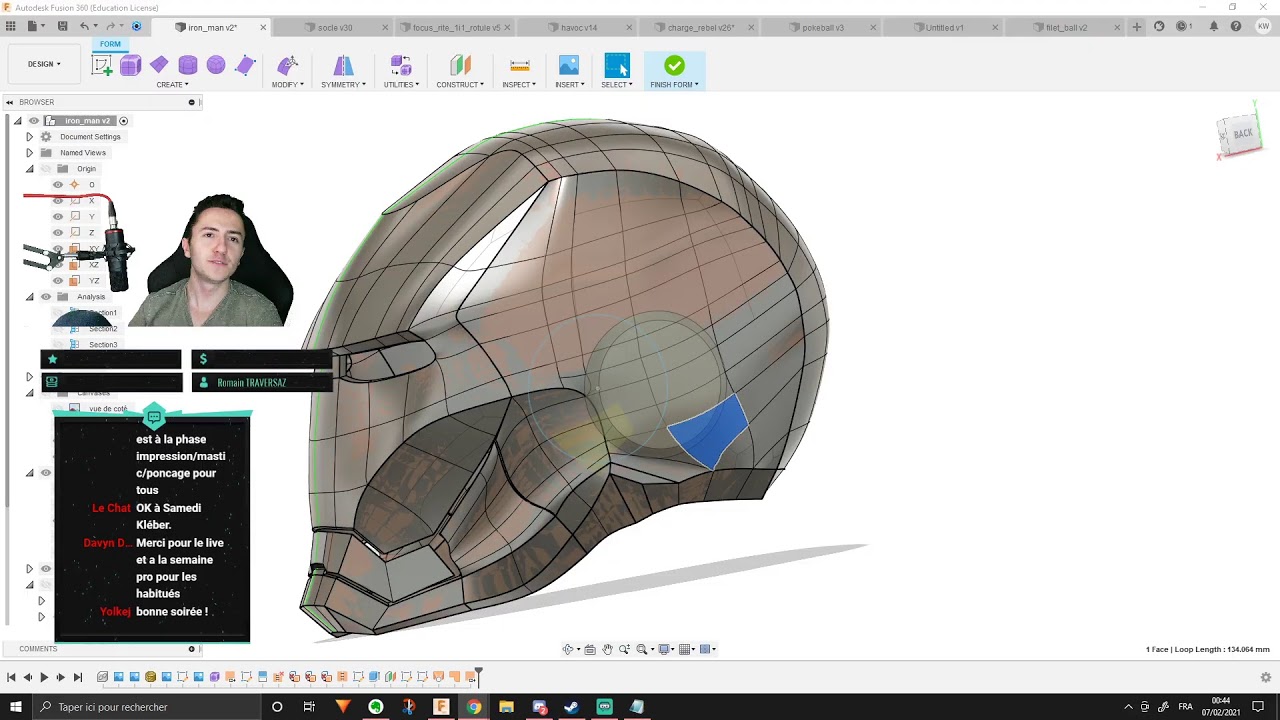1280x720 pixels.
Task: Collapse the Browser panel with arrows
Action: click(x=9, y=102)
